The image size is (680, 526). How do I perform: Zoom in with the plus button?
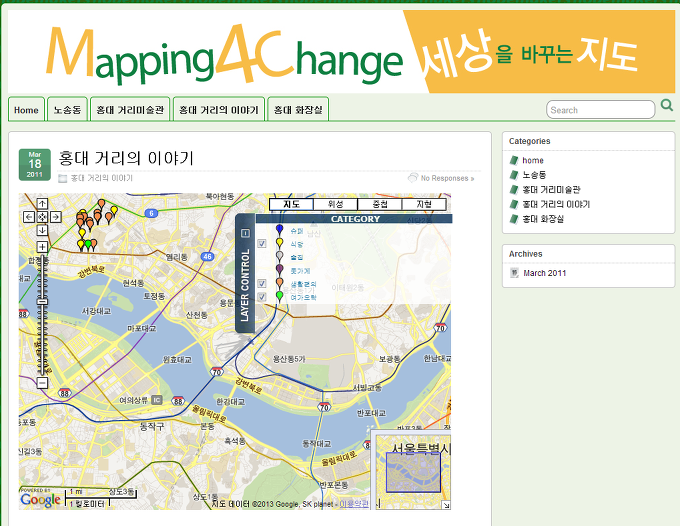click(42, 247)
